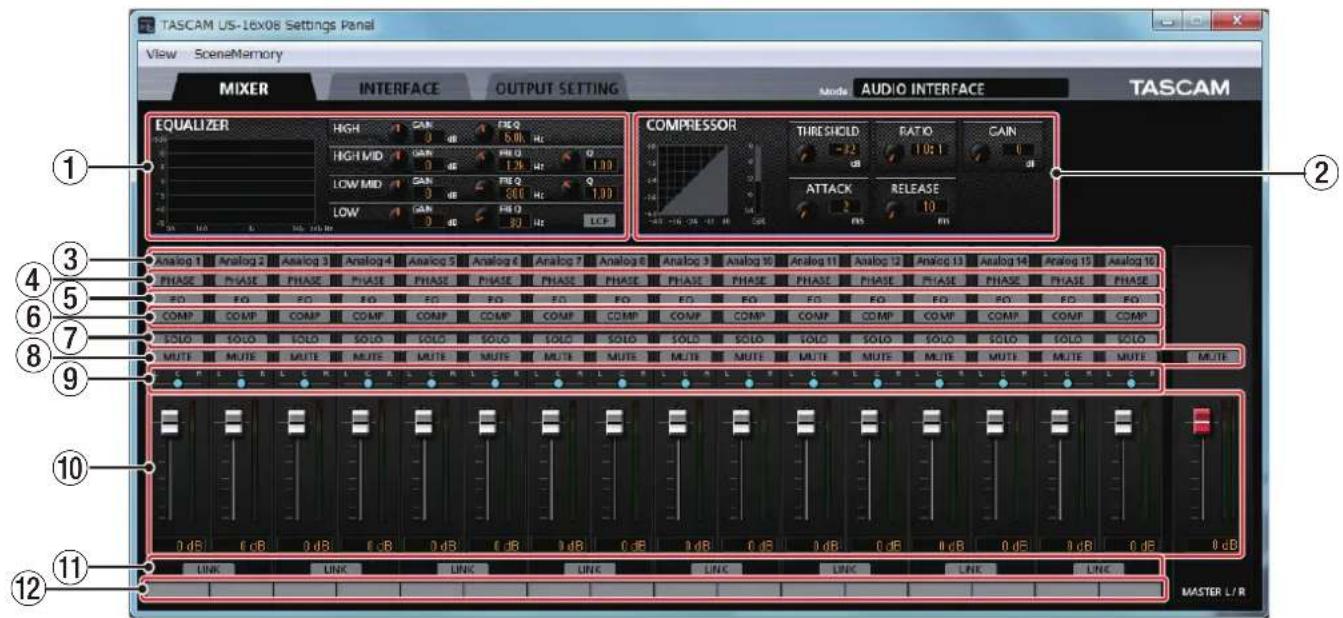Image resolution: width=1343 pixels, height=618 pixels.
Task: Click the red MASTER fader handle
Action: click(1201, 422)
